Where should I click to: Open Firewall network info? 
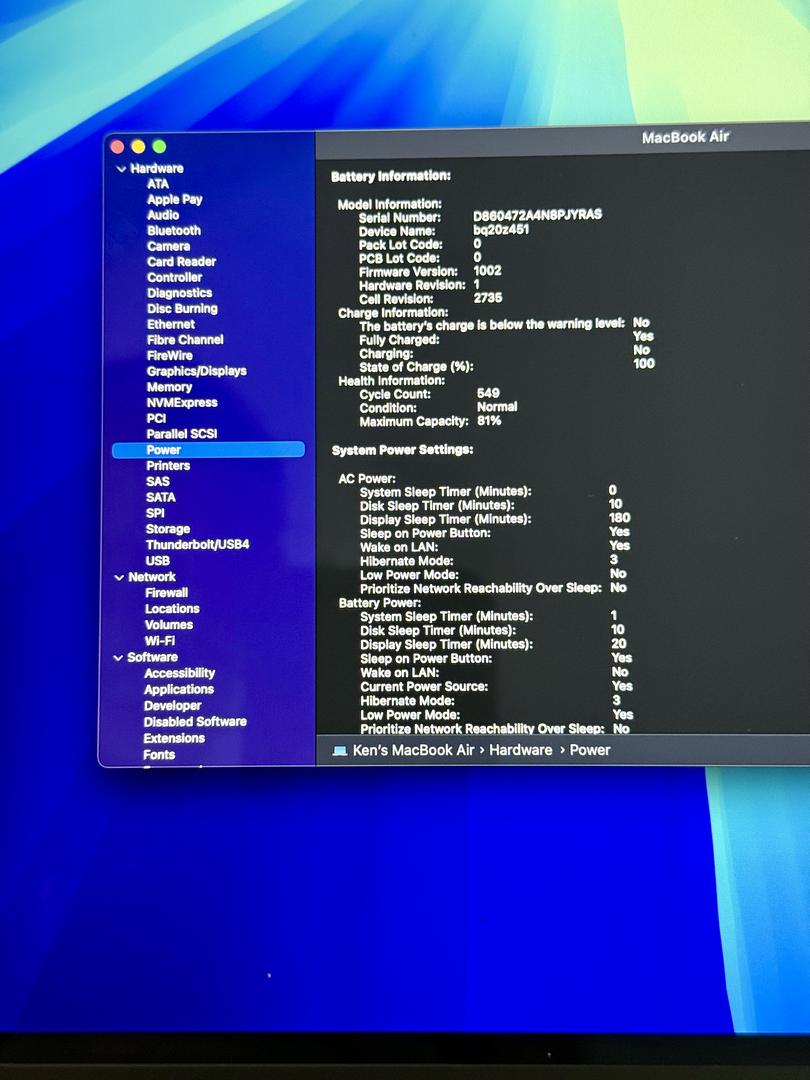[166, 593]
